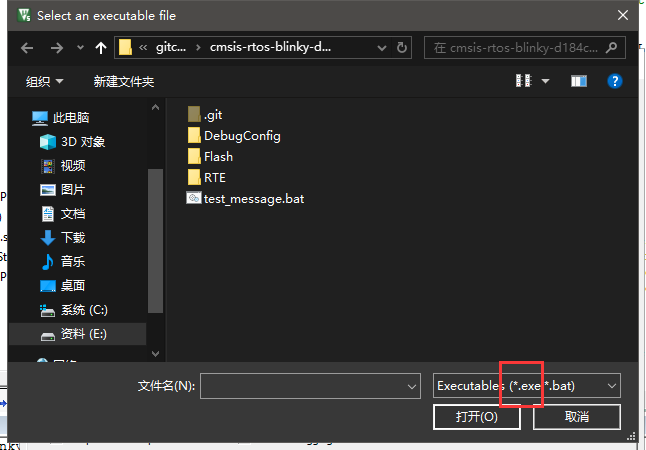Click the Up one level arrow
646x450 pixels.
100,48
